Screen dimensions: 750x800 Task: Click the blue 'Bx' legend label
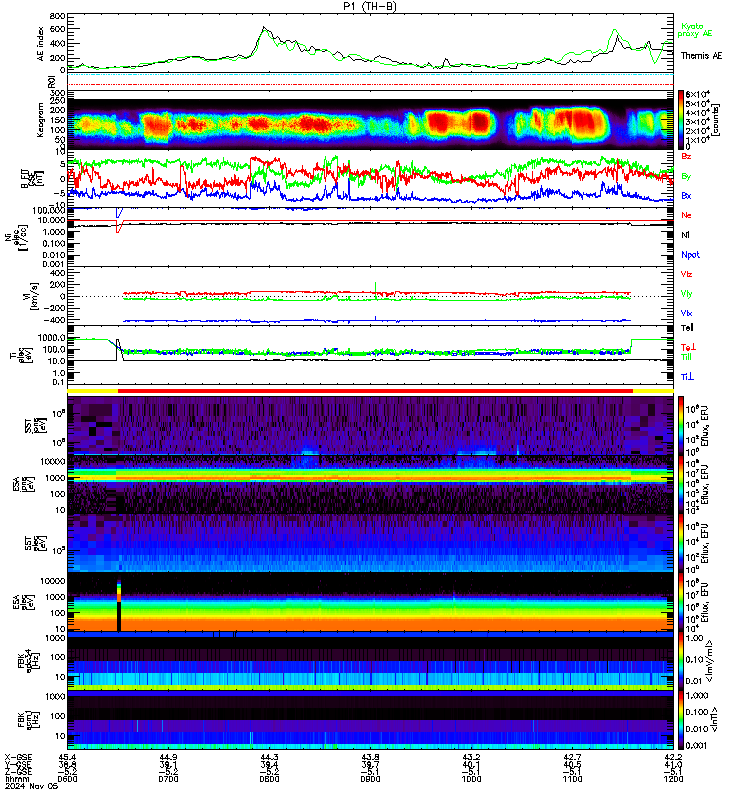[686, 195]
